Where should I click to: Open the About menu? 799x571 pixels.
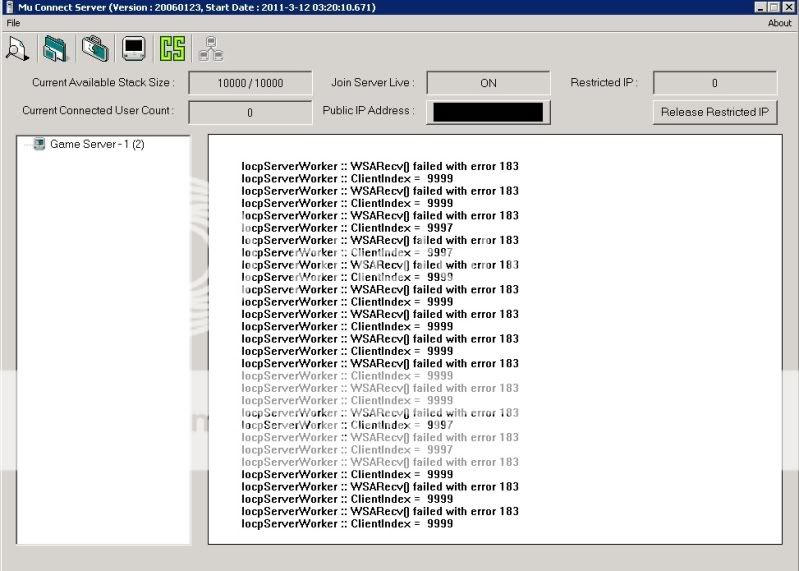(x=779, y=23)
